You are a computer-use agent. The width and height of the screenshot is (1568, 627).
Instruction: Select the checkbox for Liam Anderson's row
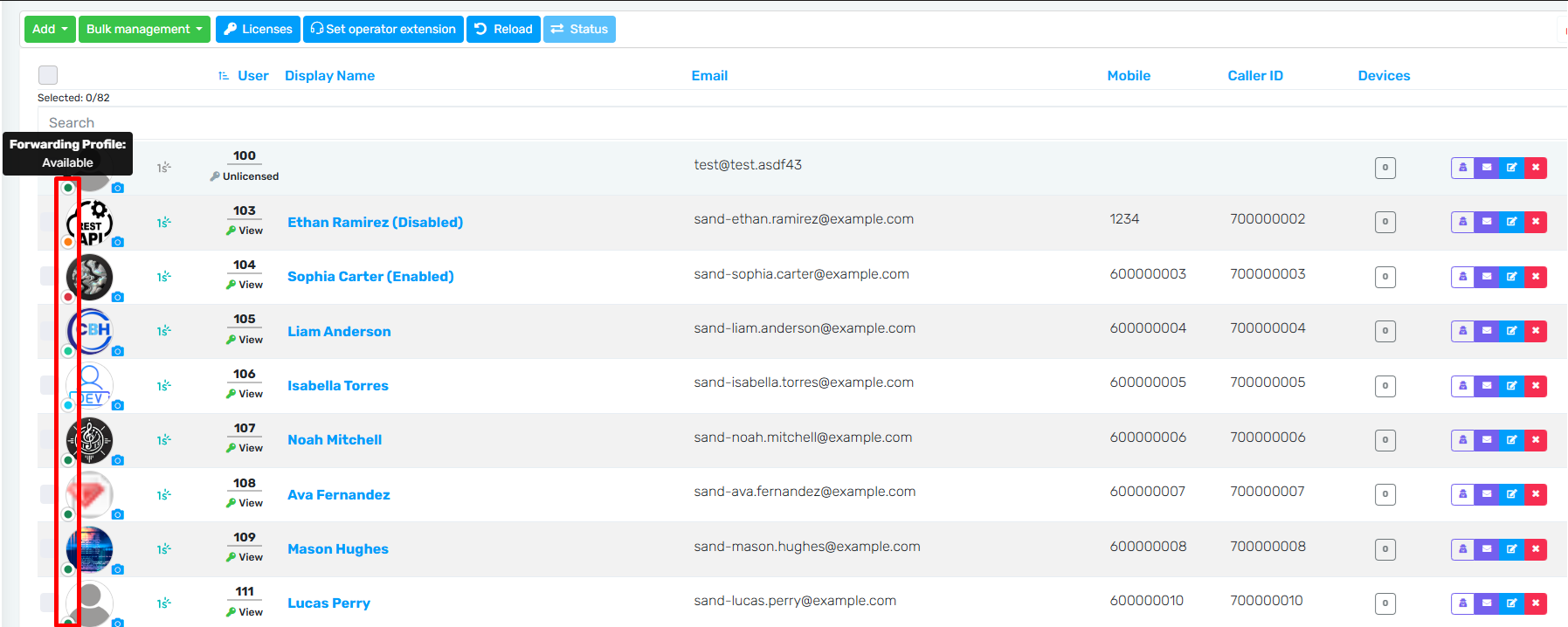pyautogui.click(x=47, y=331)
